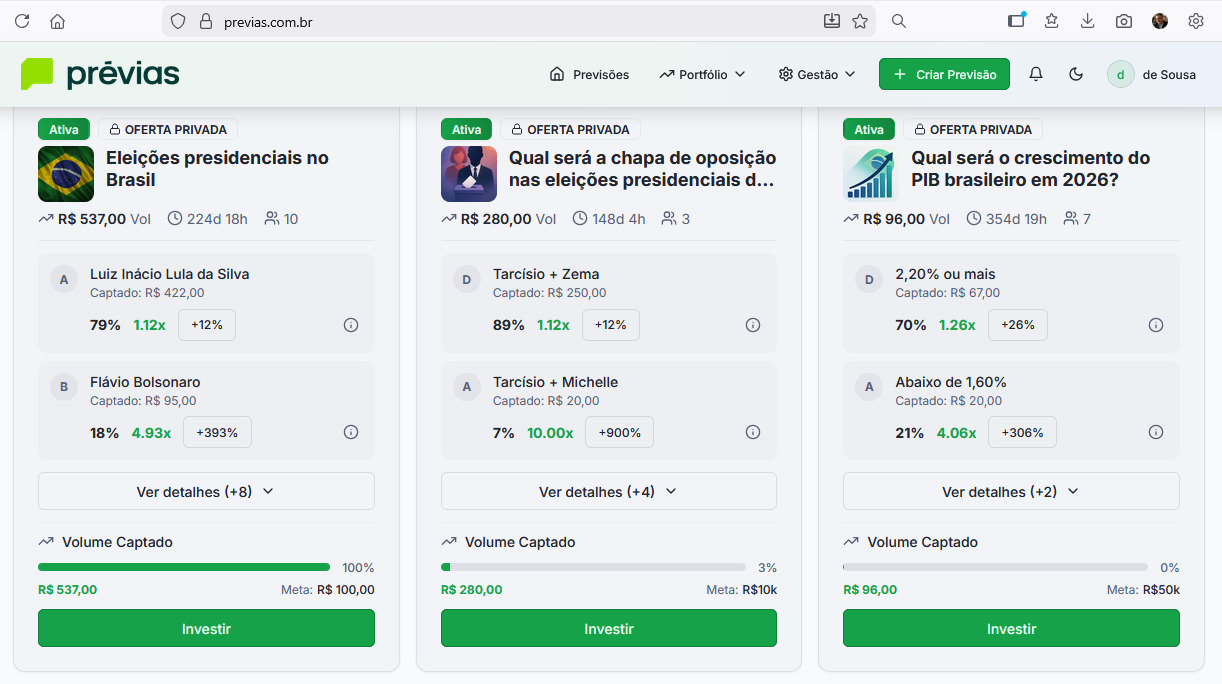Image resolution: width=1222 pixels, height=684 pixels.
Task: Open the Gestão dropdown menu
Action: pos(817,74)
